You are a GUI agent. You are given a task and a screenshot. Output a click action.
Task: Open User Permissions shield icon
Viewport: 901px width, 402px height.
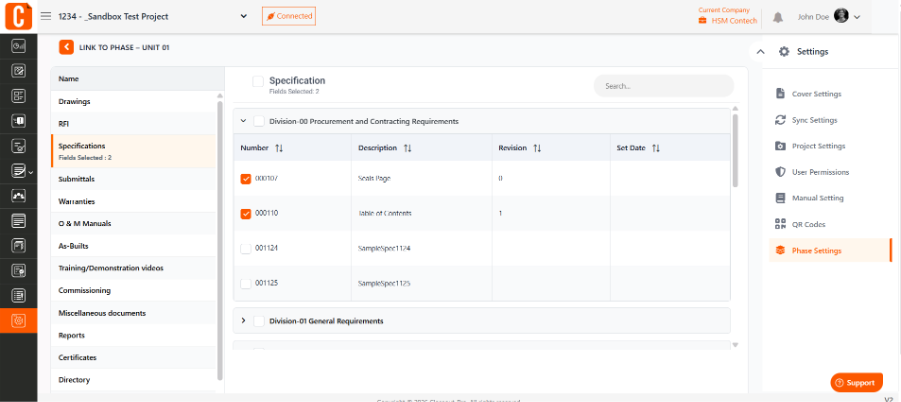pyautogui.click(x=780, y=172)
